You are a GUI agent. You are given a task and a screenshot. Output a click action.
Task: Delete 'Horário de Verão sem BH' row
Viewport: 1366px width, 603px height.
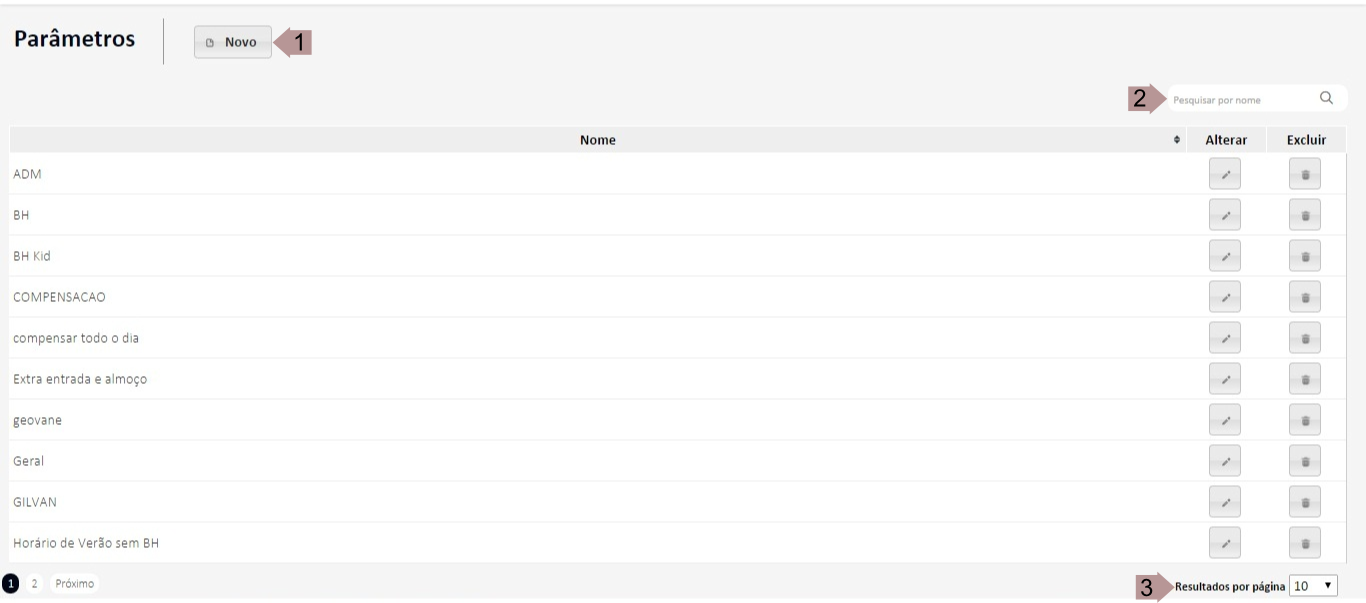click(x=1305, y=543)
